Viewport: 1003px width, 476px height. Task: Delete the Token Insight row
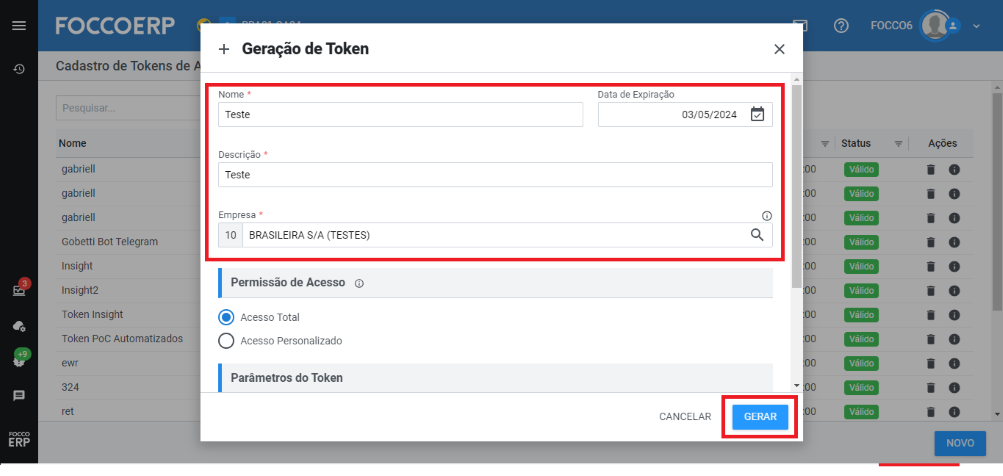tap(931, 315)
